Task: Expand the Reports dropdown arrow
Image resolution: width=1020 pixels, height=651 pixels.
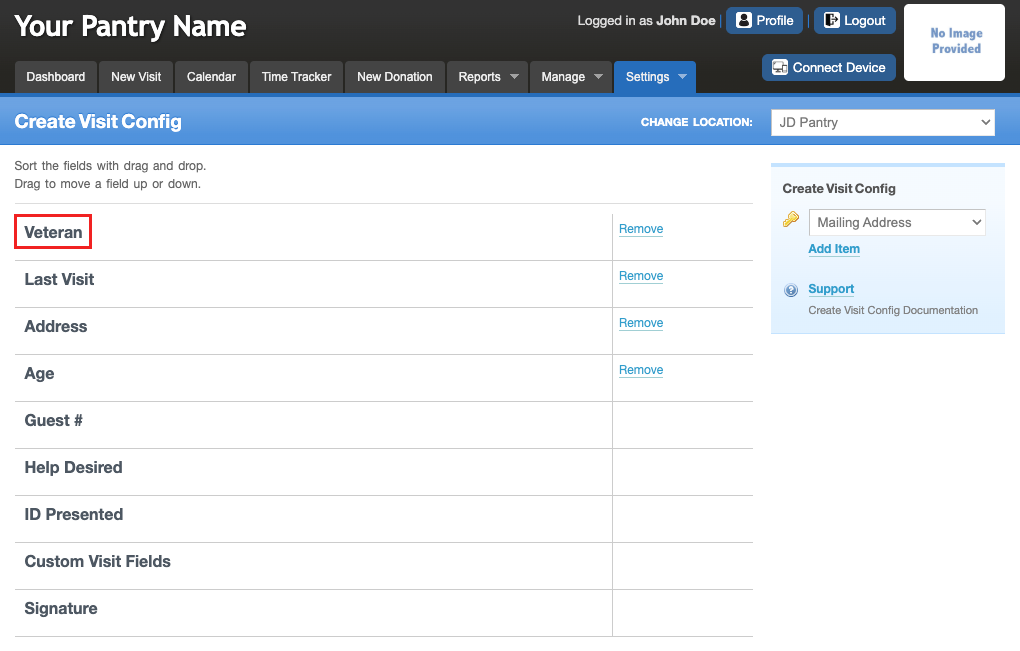Action: tap(514, 77)
